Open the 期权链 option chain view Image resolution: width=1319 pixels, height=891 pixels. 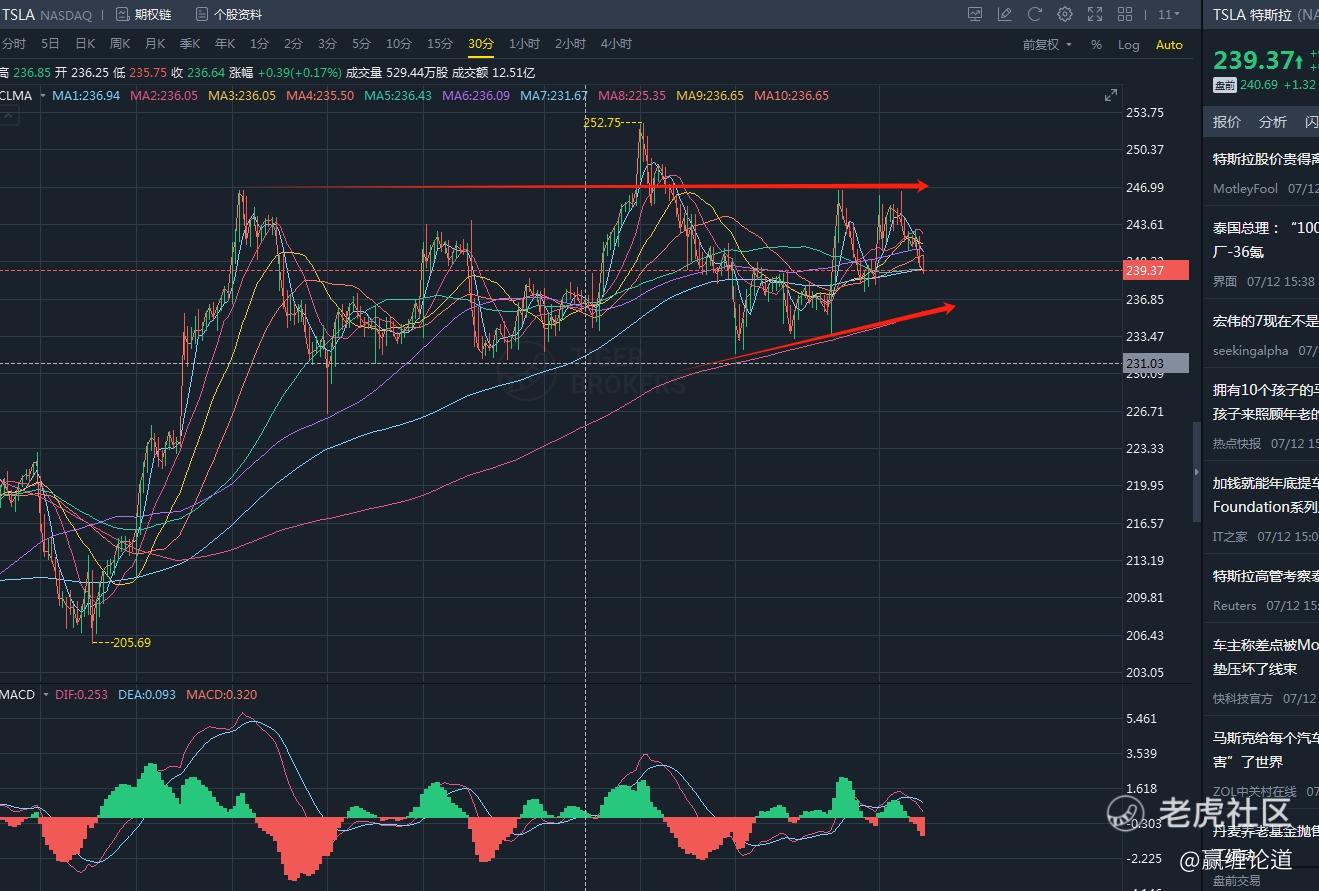coord(144,15)
